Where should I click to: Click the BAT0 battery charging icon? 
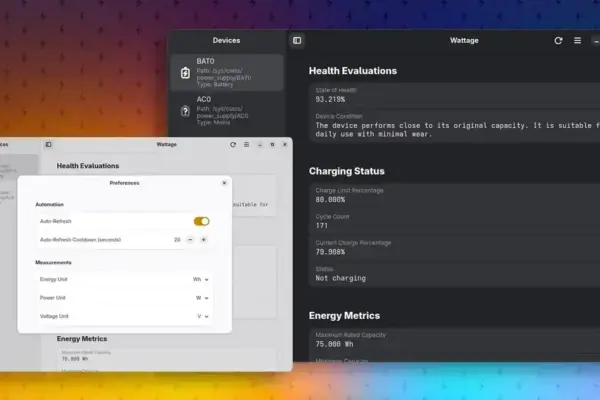tap(185, 73)
